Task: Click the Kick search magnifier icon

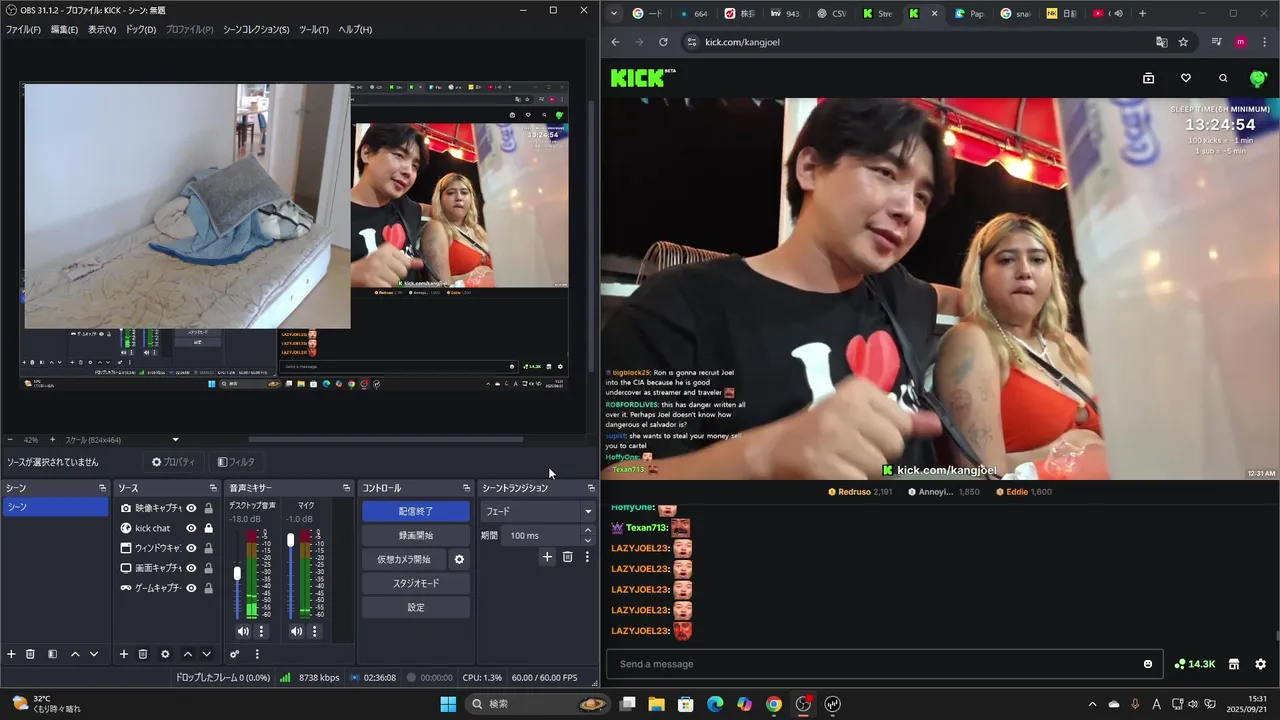Action: [1223, 78]
